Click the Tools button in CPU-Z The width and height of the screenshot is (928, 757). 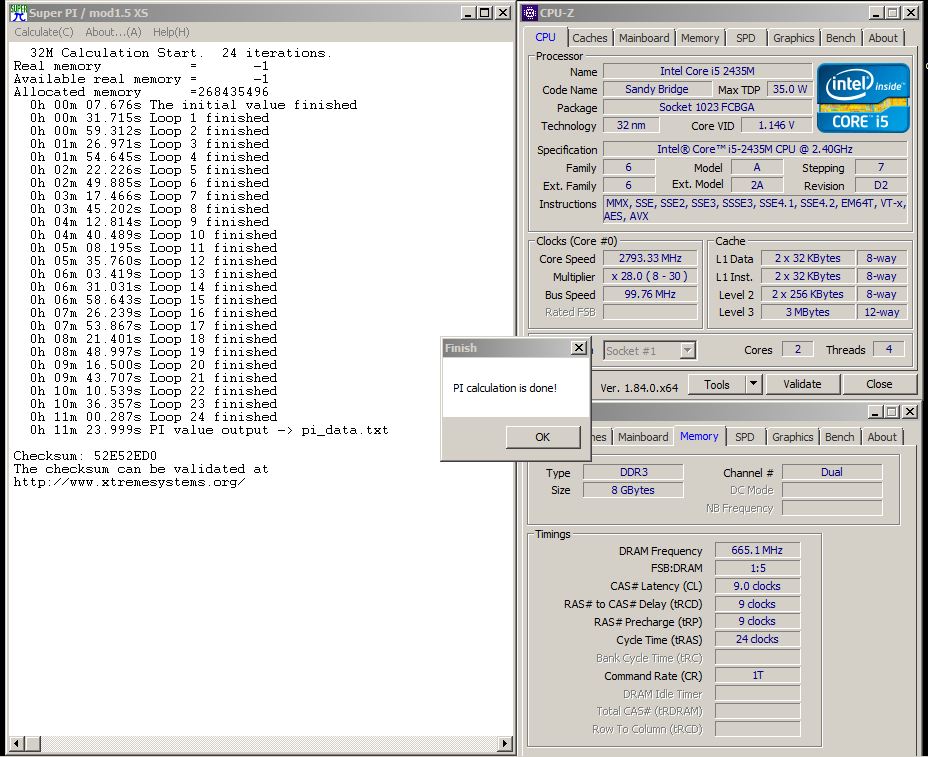[x=717, y=384]
